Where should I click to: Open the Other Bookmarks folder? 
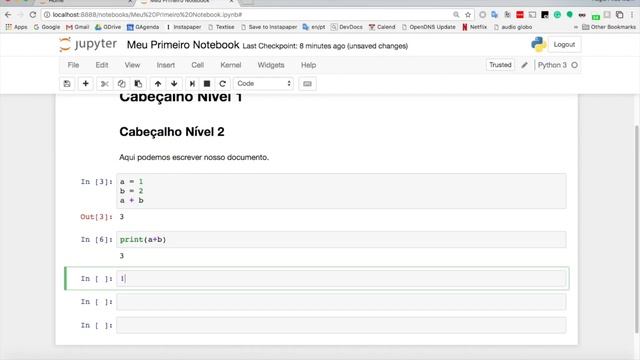pyautogui.click(x=609, y=27)
